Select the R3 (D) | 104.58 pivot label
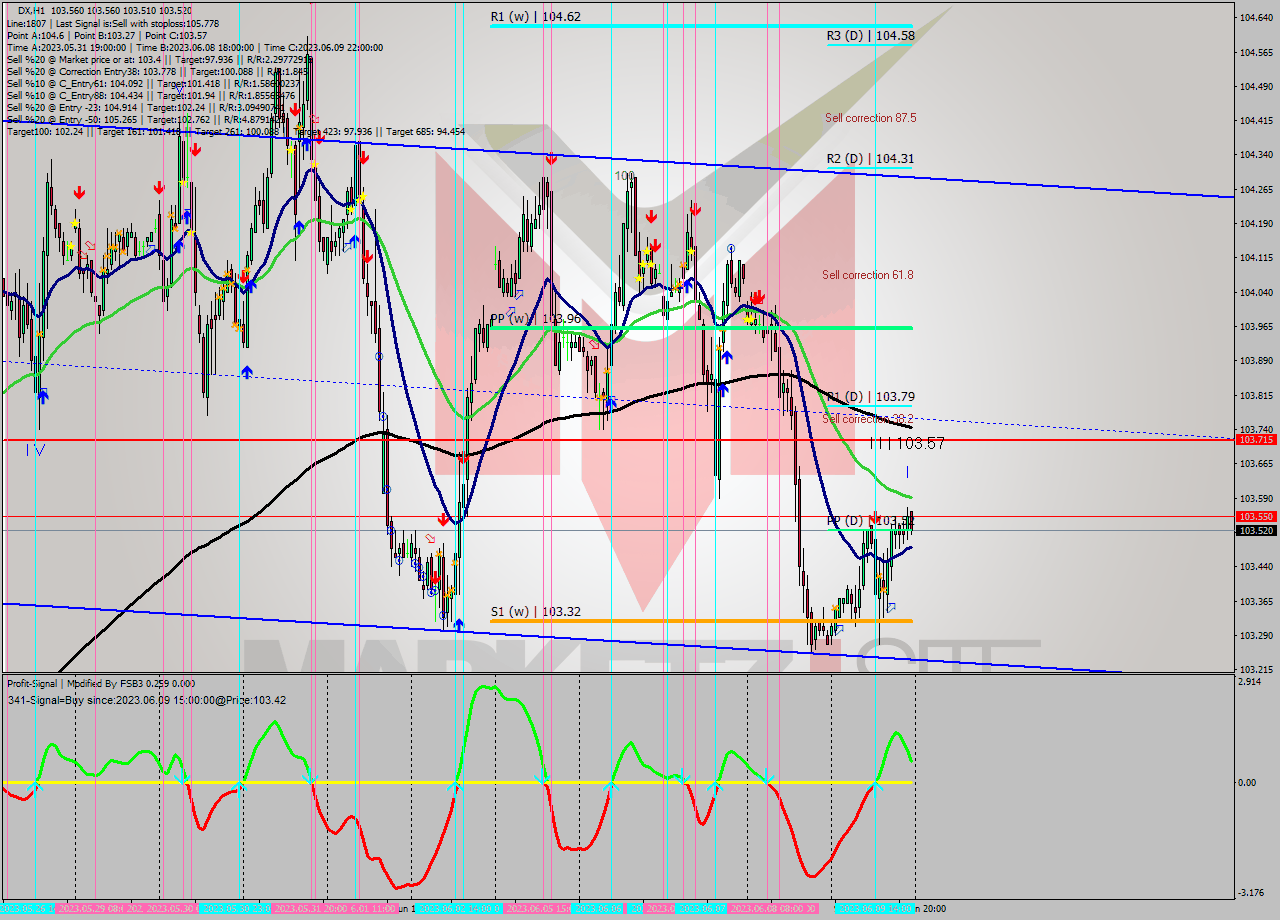Viewport: 1280px width, 920px height. (870, 36)
